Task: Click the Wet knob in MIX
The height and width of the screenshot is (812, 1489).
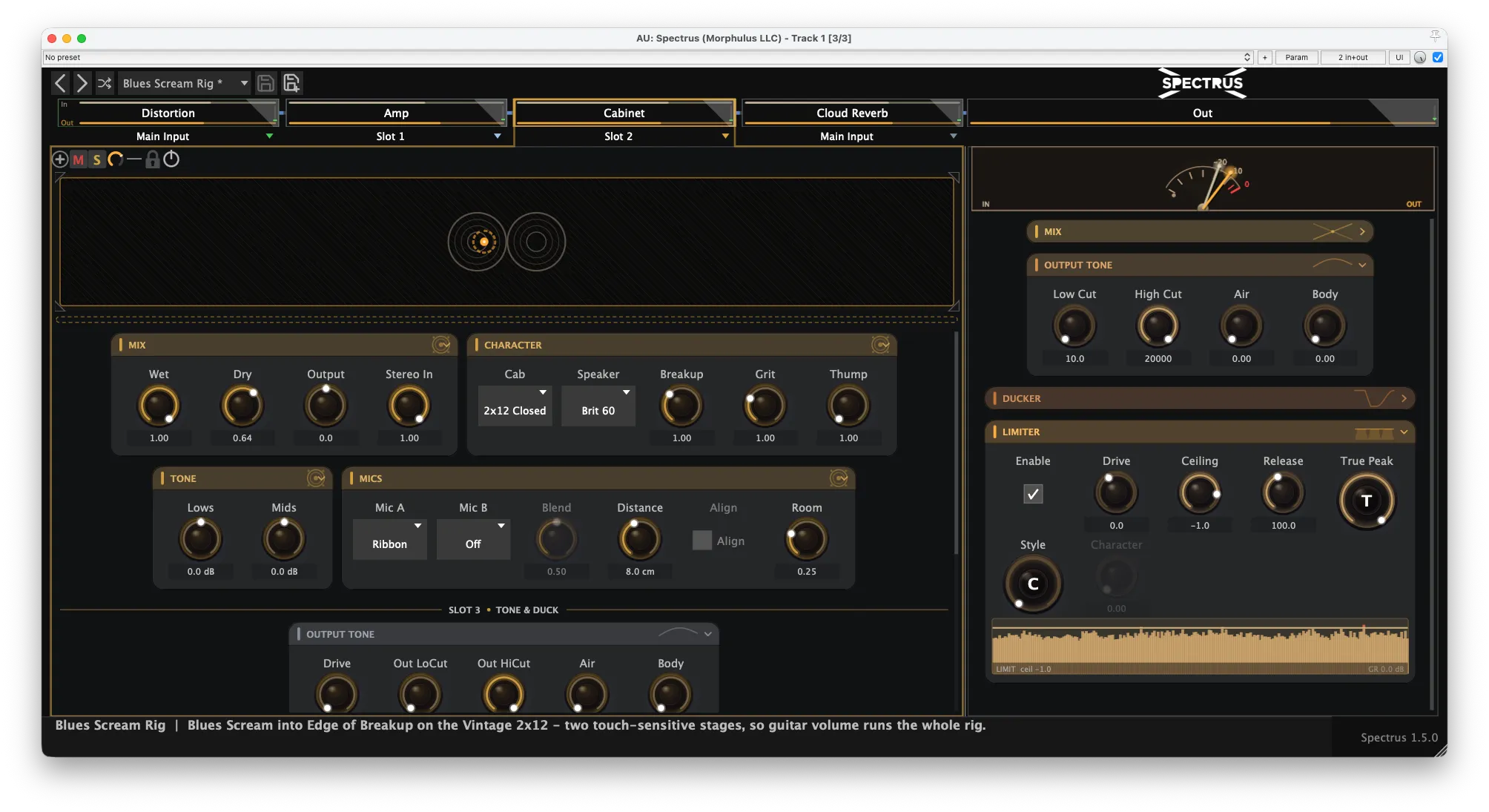Action: click(x=159, y=406)
